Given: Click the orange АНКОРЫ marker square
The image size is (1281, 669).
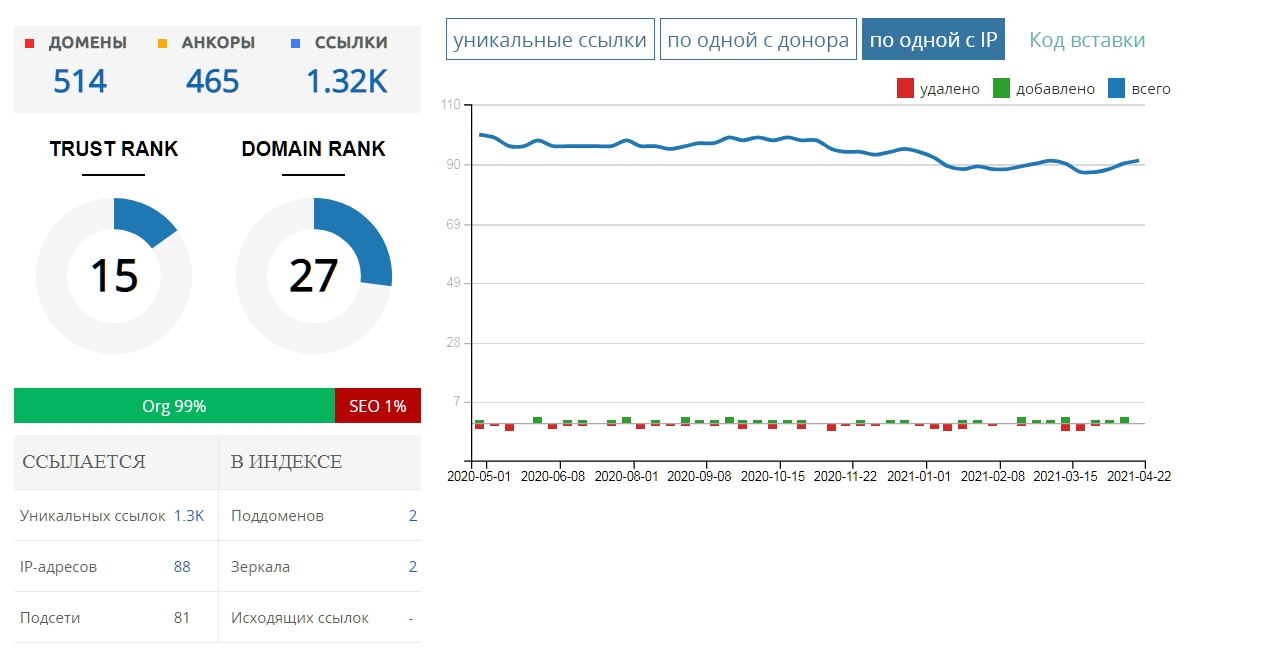Looking at the screenshot, I should click(x=163, y=43).
